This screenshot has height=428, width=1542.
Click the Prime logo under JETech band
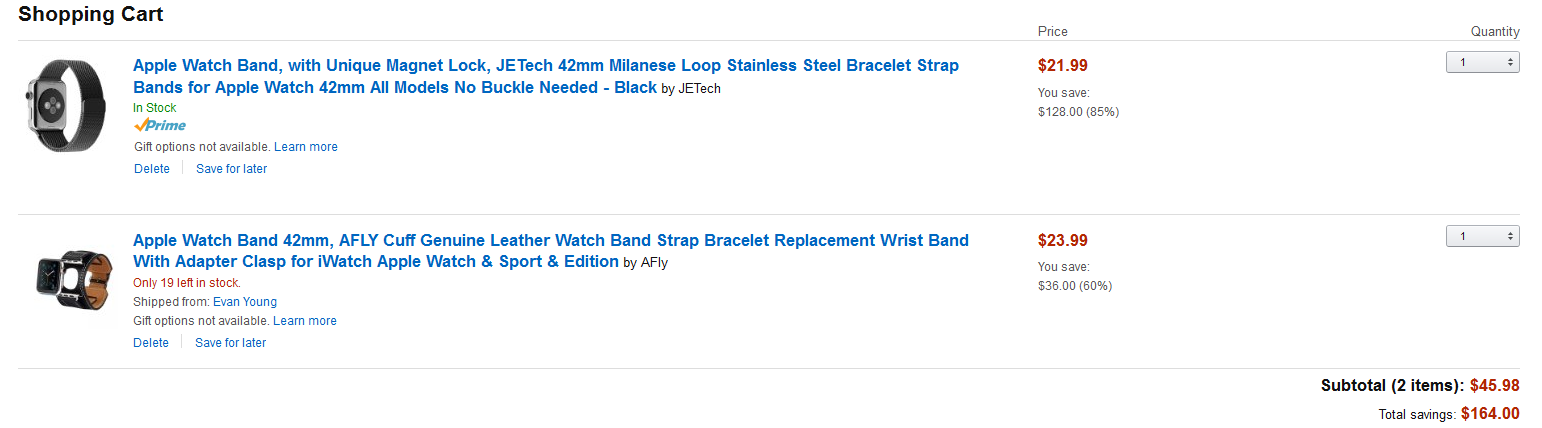click(x=160, y=126)
